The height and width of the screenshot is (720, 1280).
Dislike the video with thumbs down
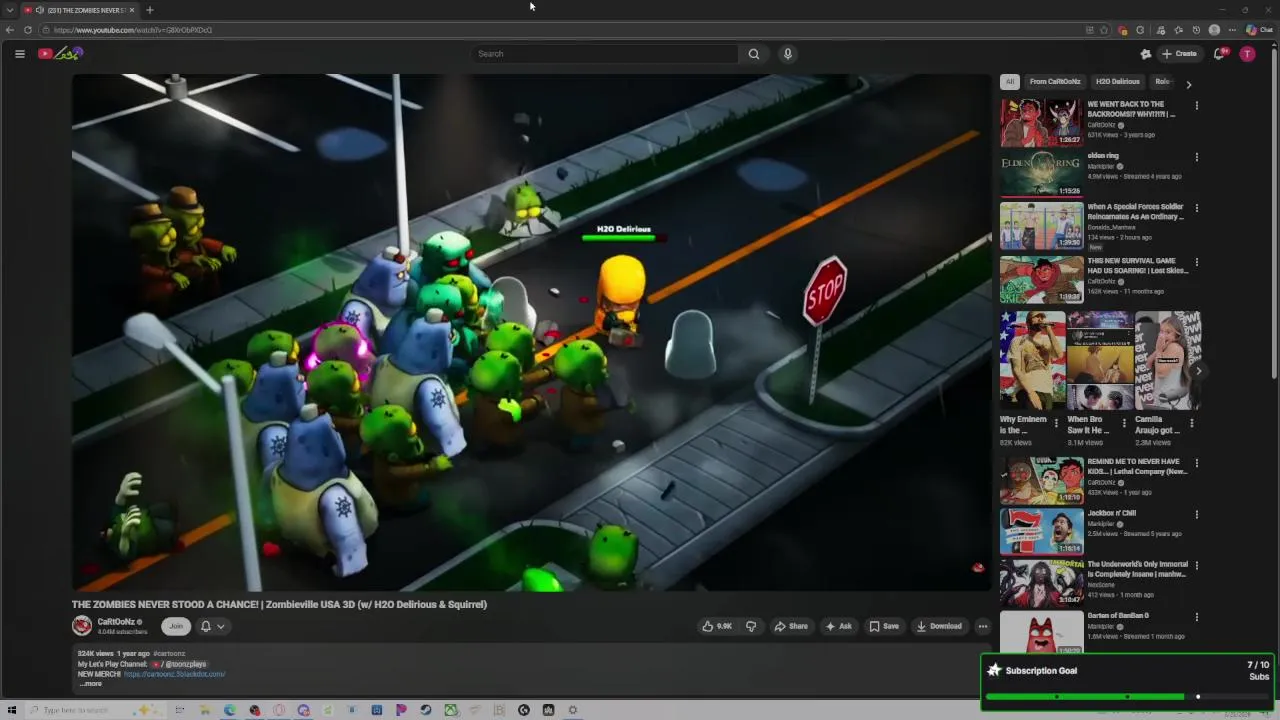751,626
